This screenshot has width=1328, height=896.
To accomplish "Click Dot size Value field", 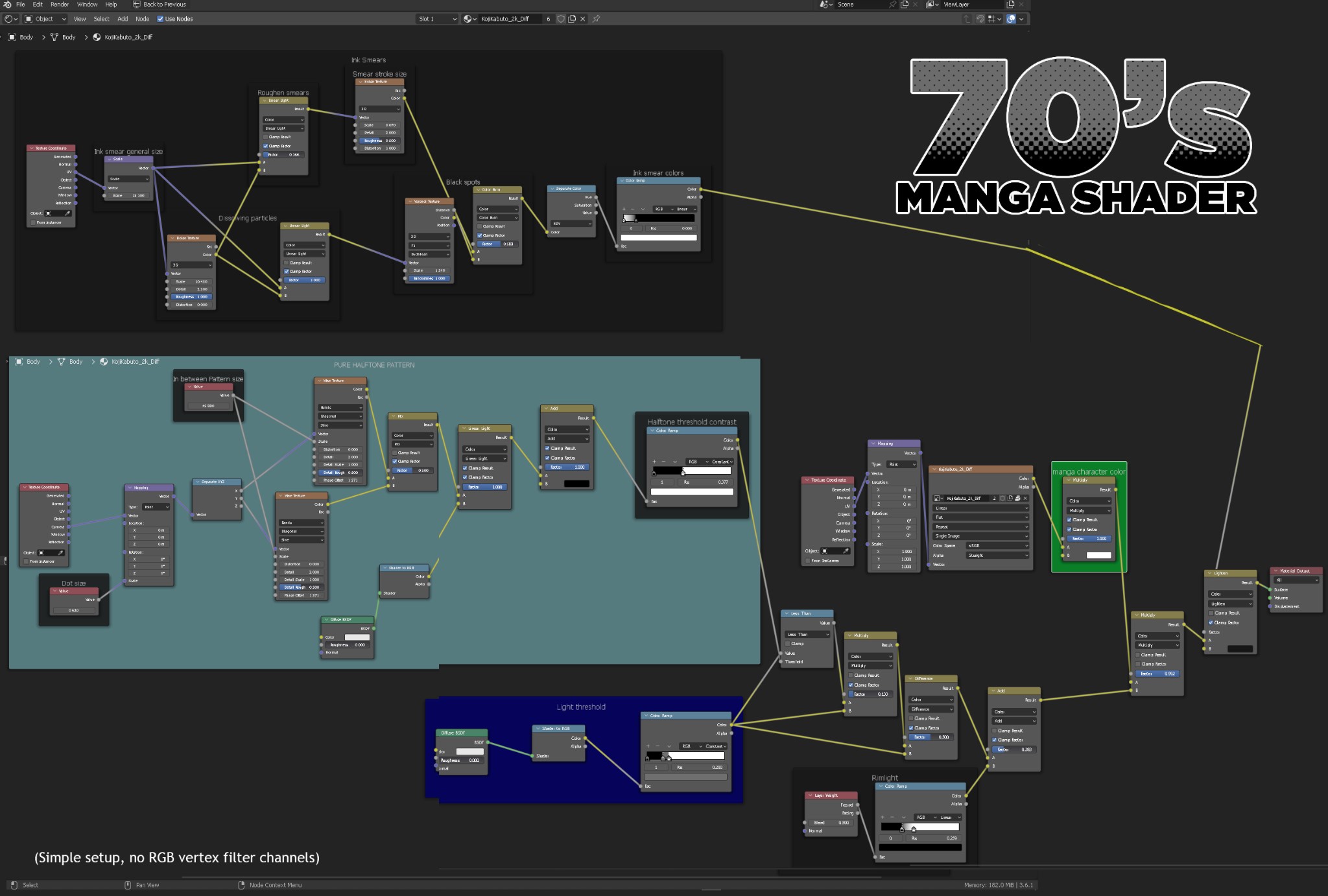I will (x=75, y=610).
